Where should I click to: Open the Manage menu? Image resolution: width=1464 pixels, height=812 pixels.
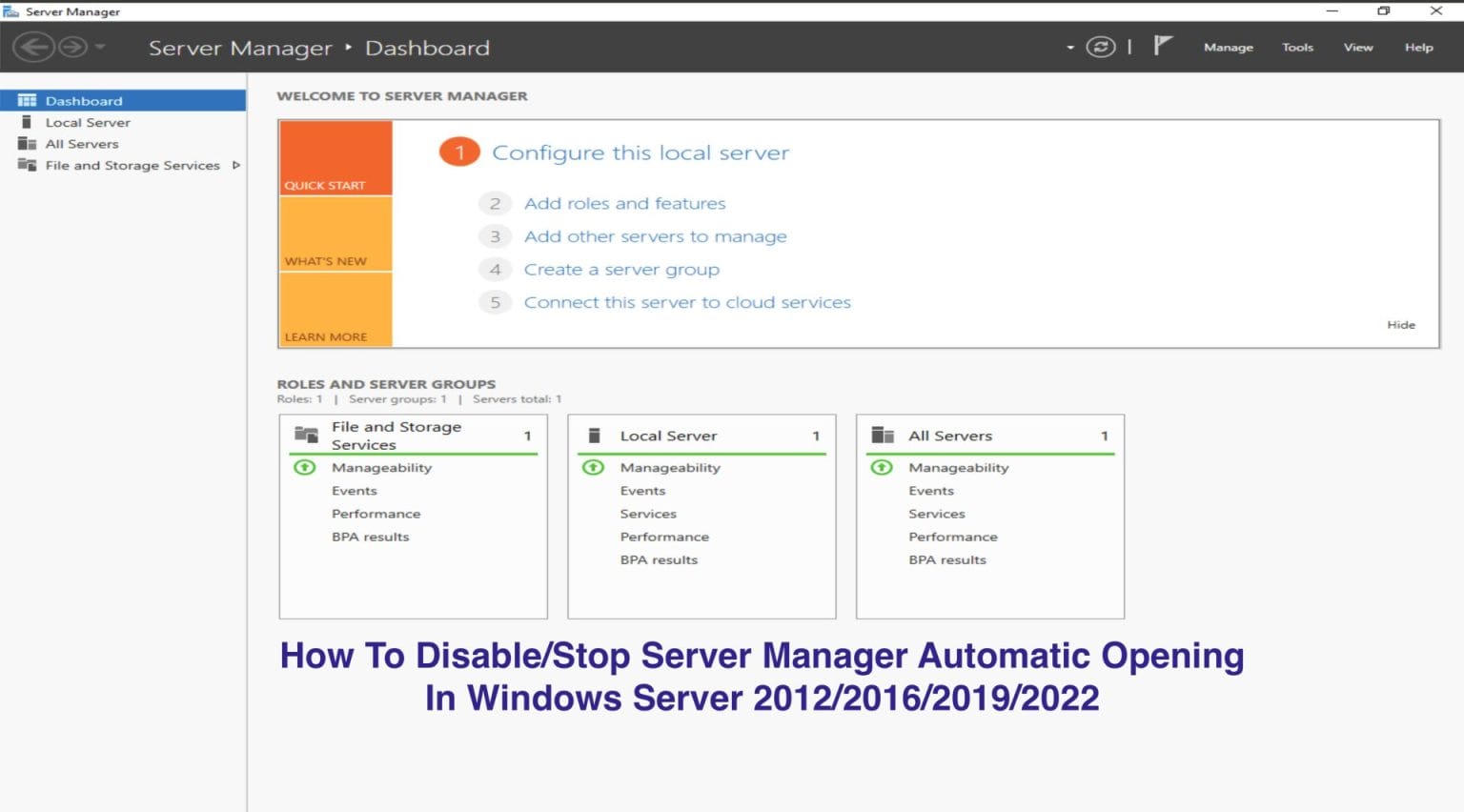click(x=1228, y=47)
